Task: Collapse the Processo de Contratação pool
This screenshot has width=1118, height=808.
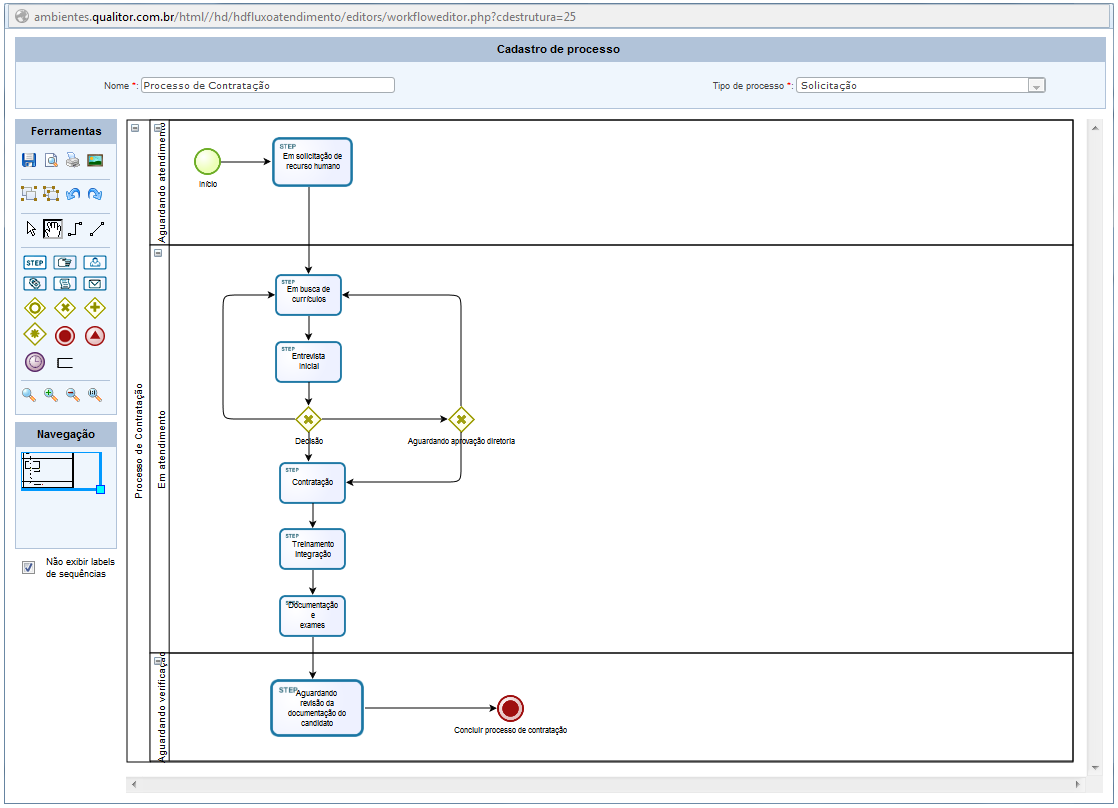Action: [135, 127]
